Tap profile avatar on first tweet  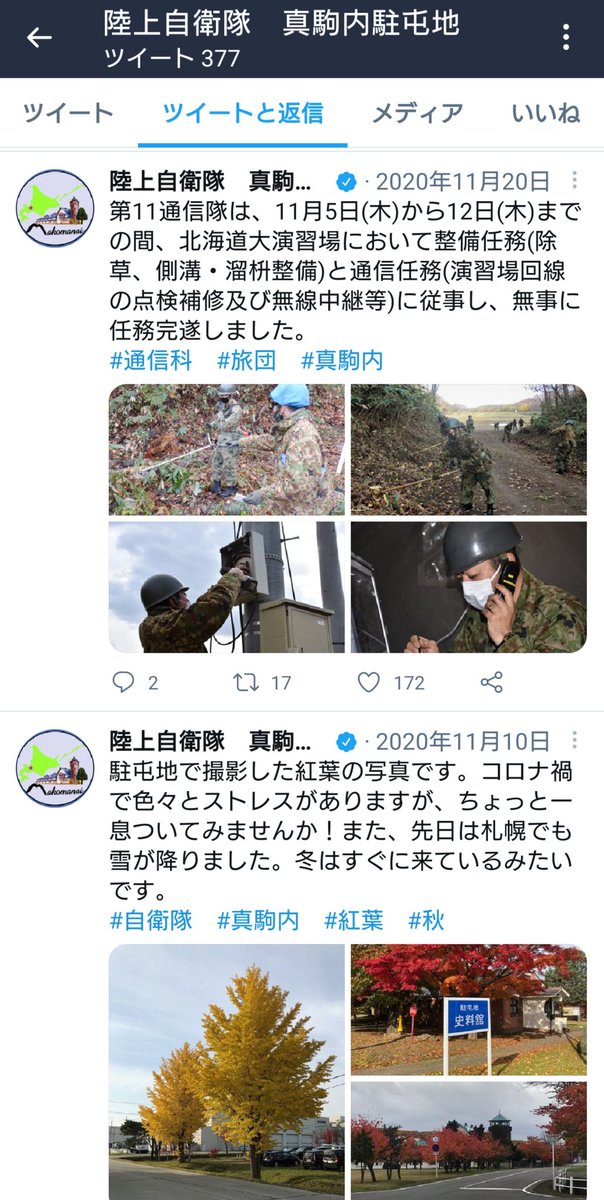56,208
